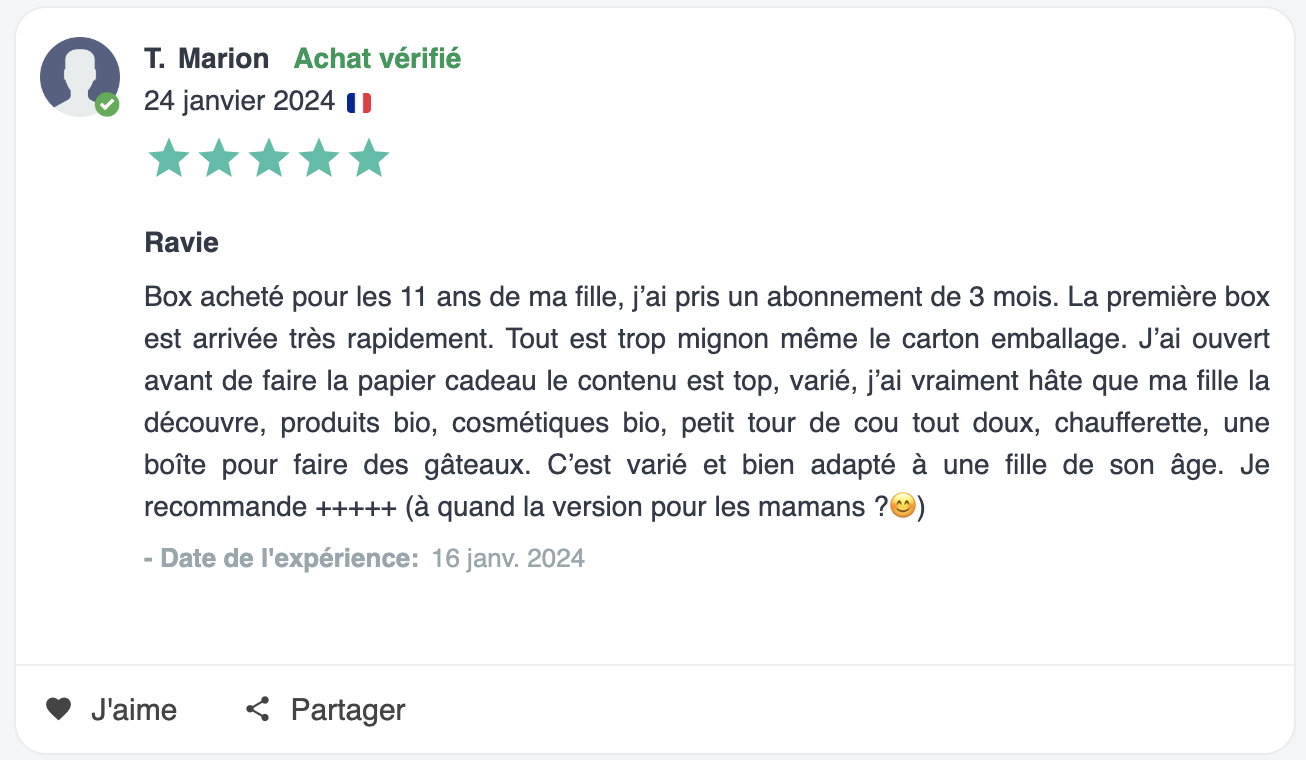Screen dimensions: 1306x760
Task: Like the review with J'aime
Action: [x=111, y=710]
